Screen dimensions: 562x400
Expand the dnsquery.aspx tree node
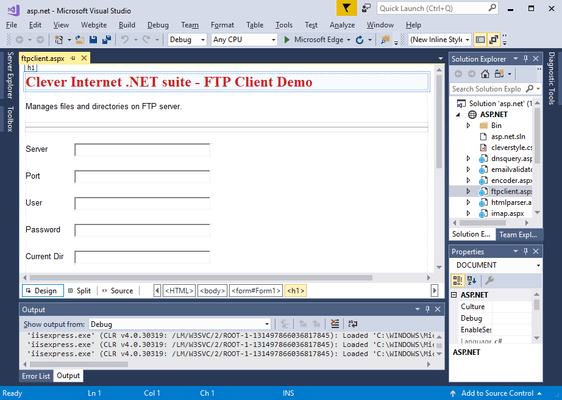468,158
